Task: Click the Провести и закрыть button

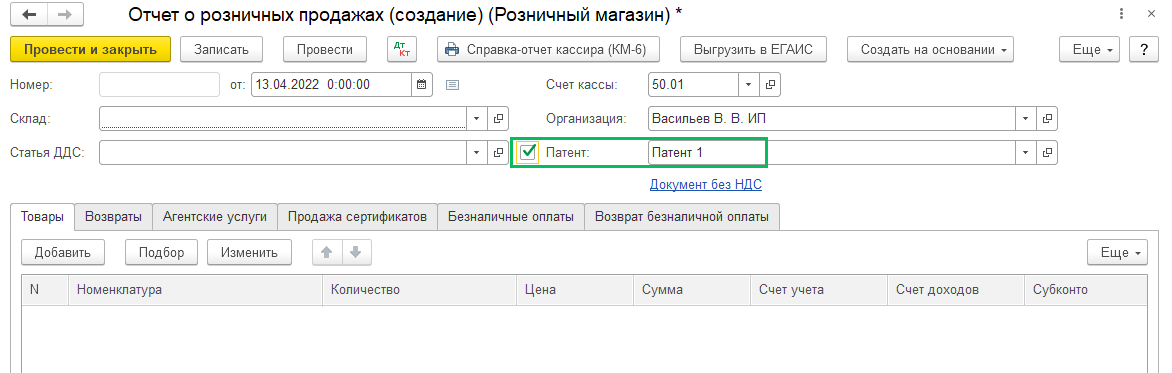Action: [x=91, y=50]
